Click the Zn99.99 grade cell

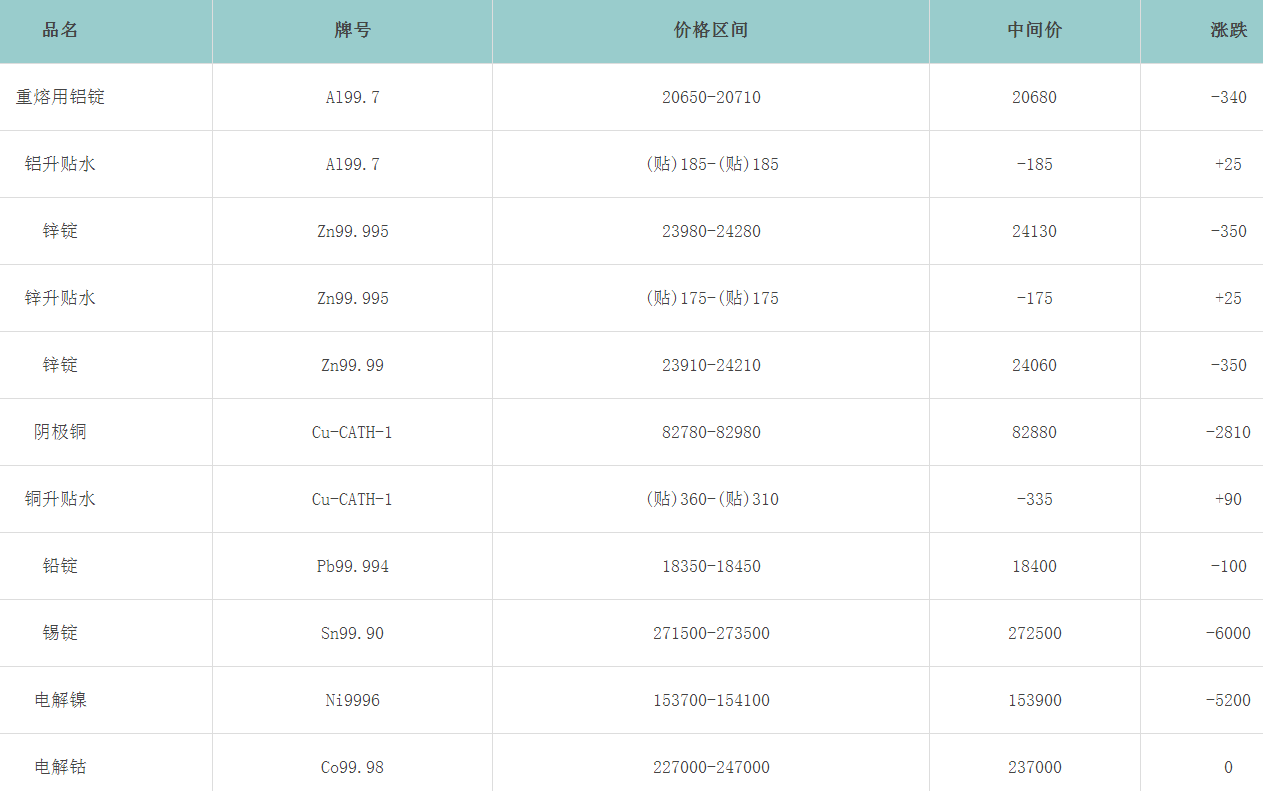click(352, 365)
